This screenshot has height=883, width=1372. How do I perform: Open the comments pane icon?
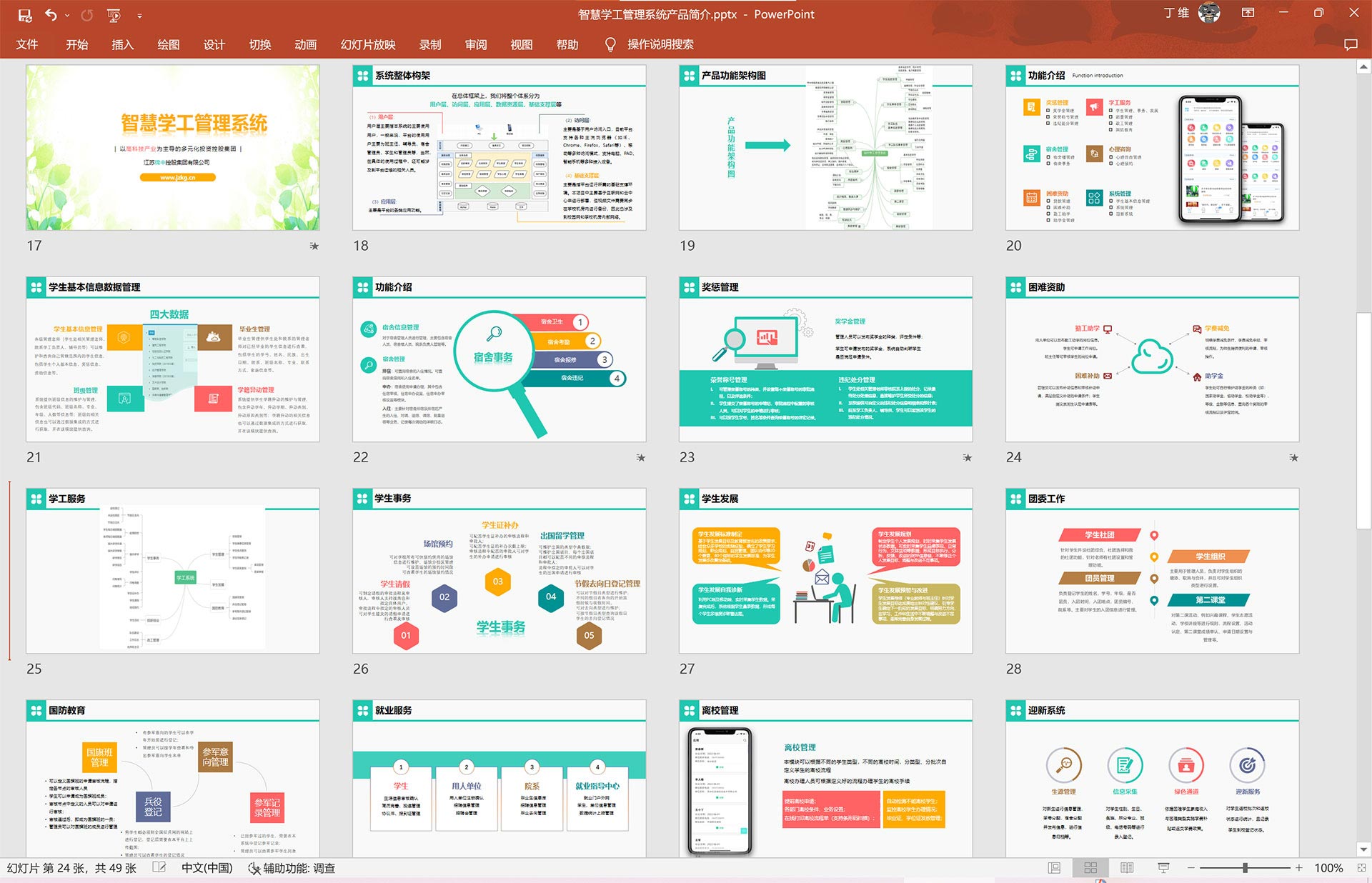tap(1350, 44)
